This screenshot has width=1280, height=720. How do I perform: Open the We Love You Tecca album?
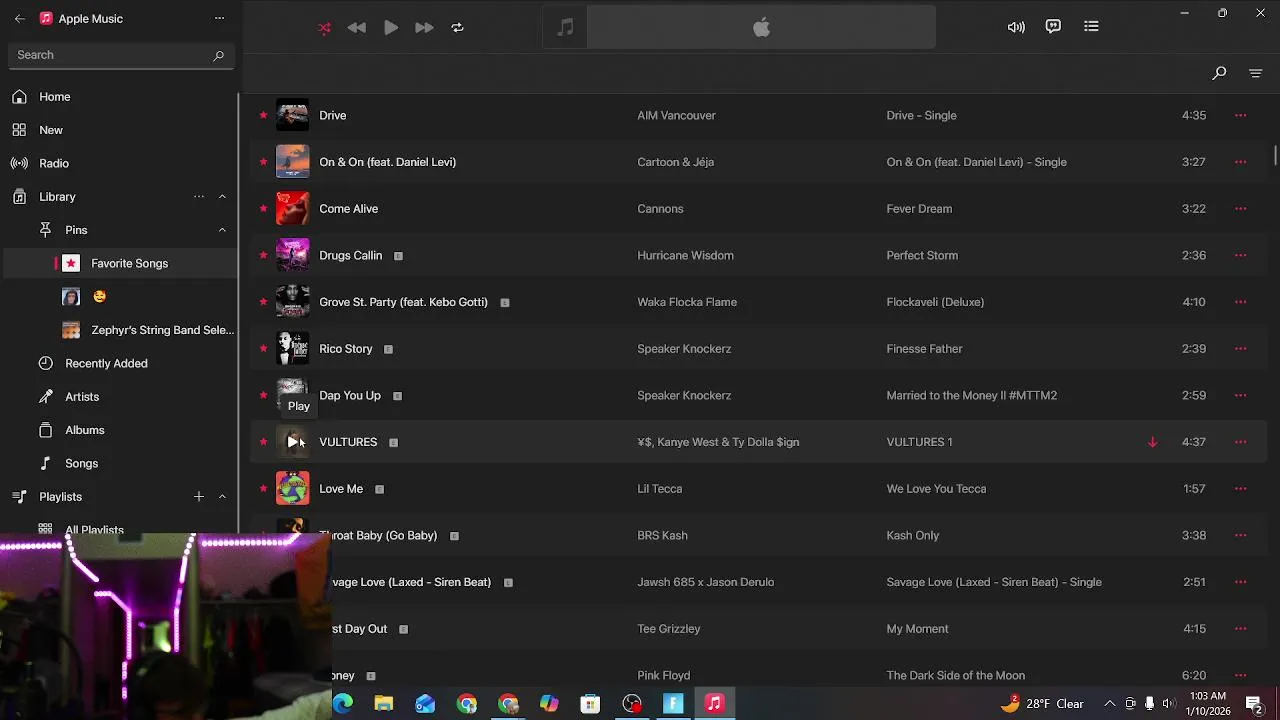pyautogui.click(x=936, y=488)
